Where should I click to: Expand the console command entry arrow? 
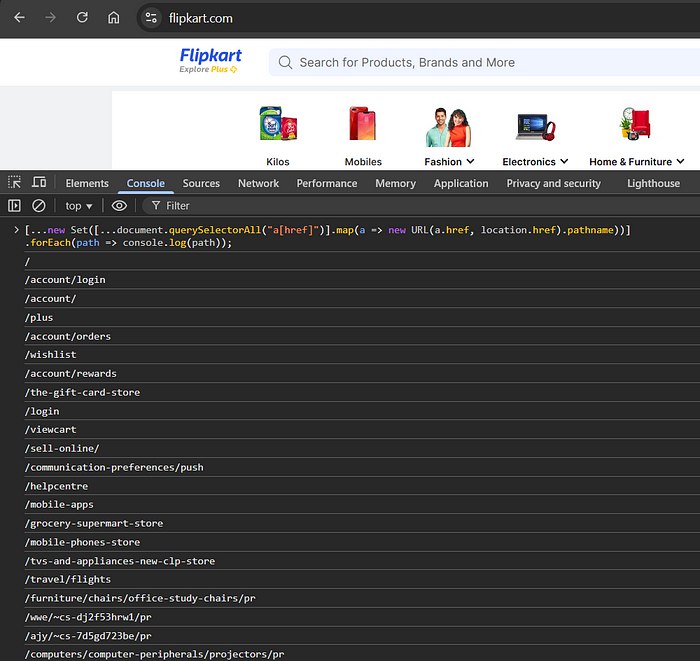(x=16, y=230)
